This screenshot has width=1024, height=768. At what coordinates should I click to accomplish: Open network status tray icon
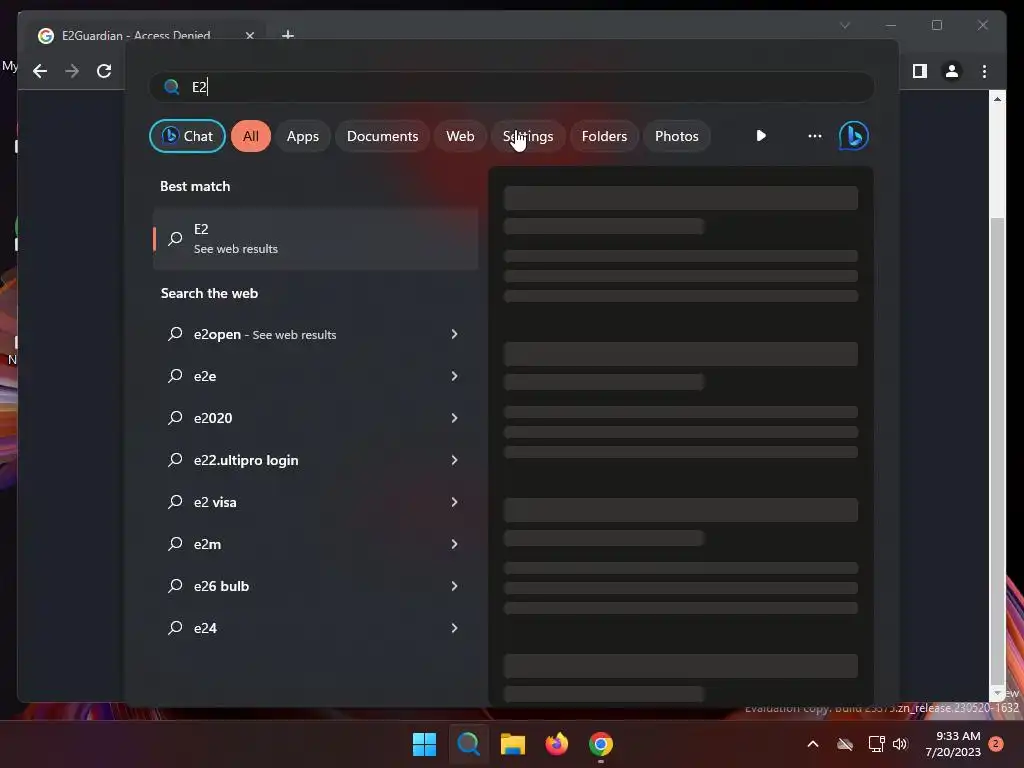(x=876, y=744)
